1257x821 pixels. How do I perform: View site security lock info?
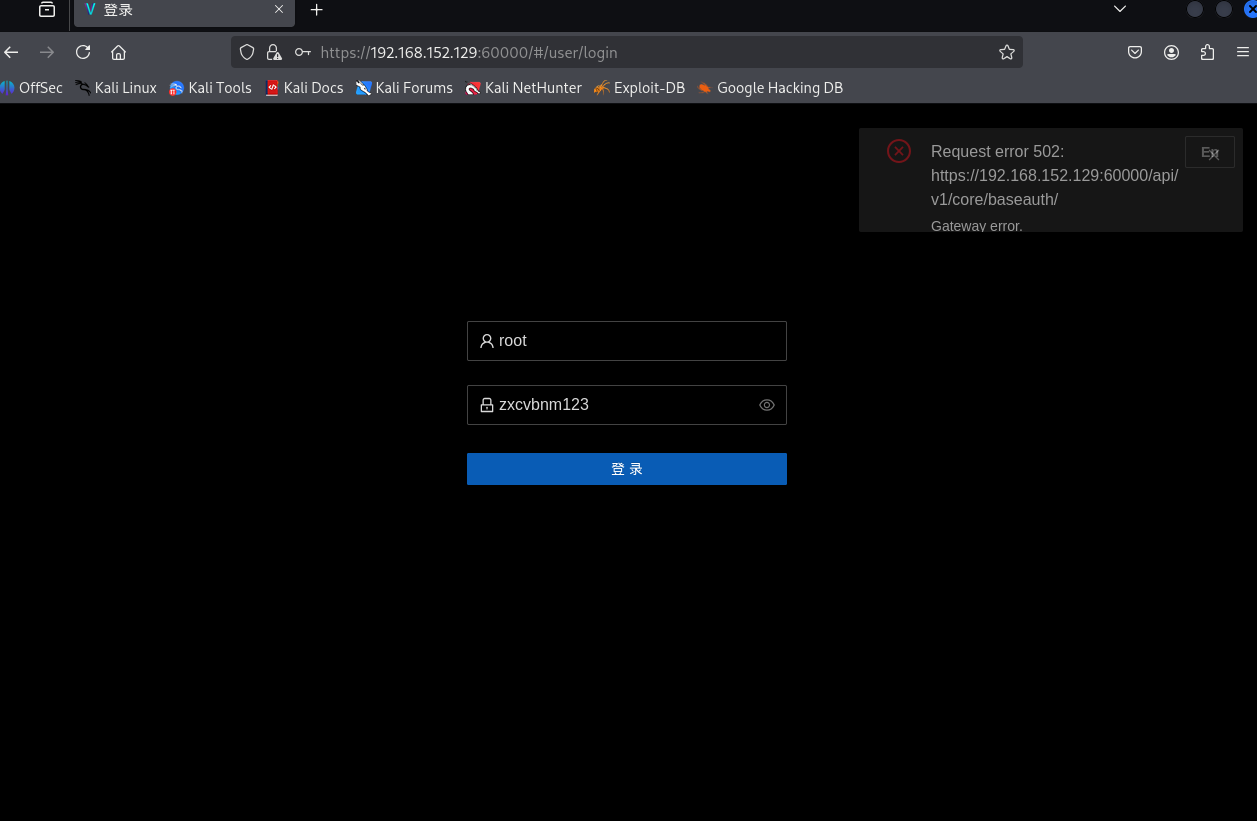(273, 52)
